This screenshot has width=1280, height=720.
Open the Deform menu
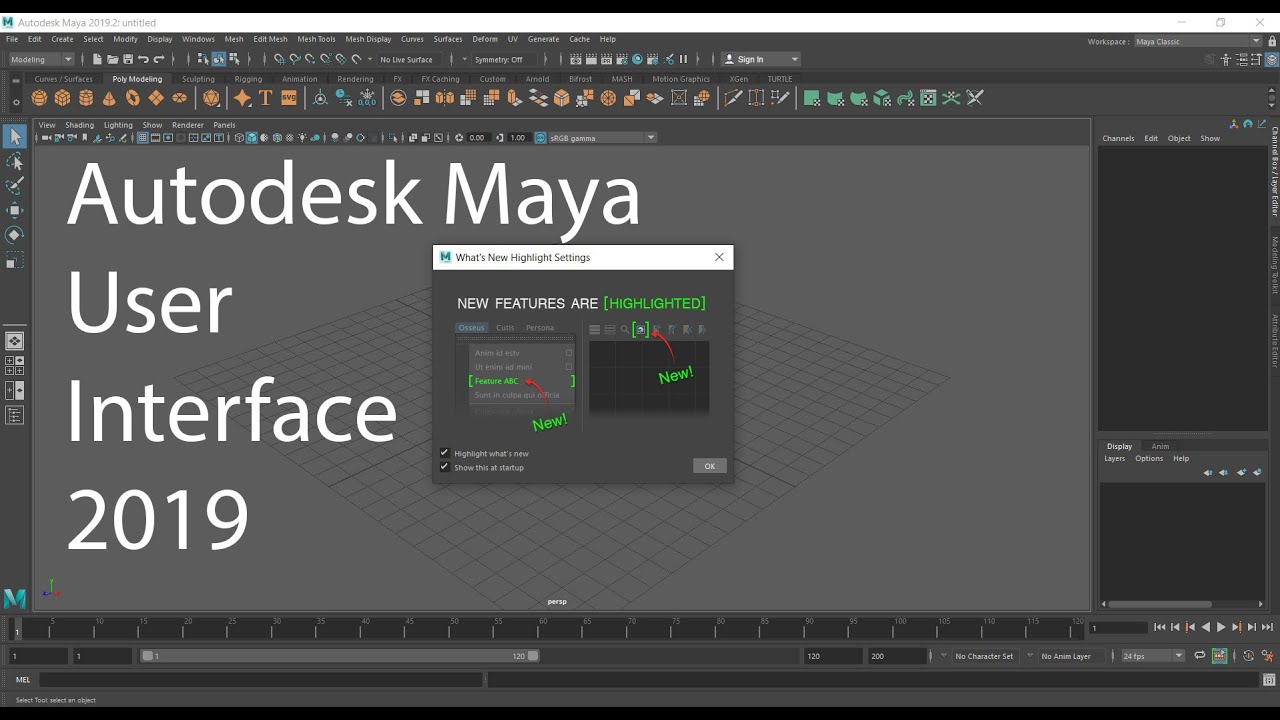(x=485, y=39)
